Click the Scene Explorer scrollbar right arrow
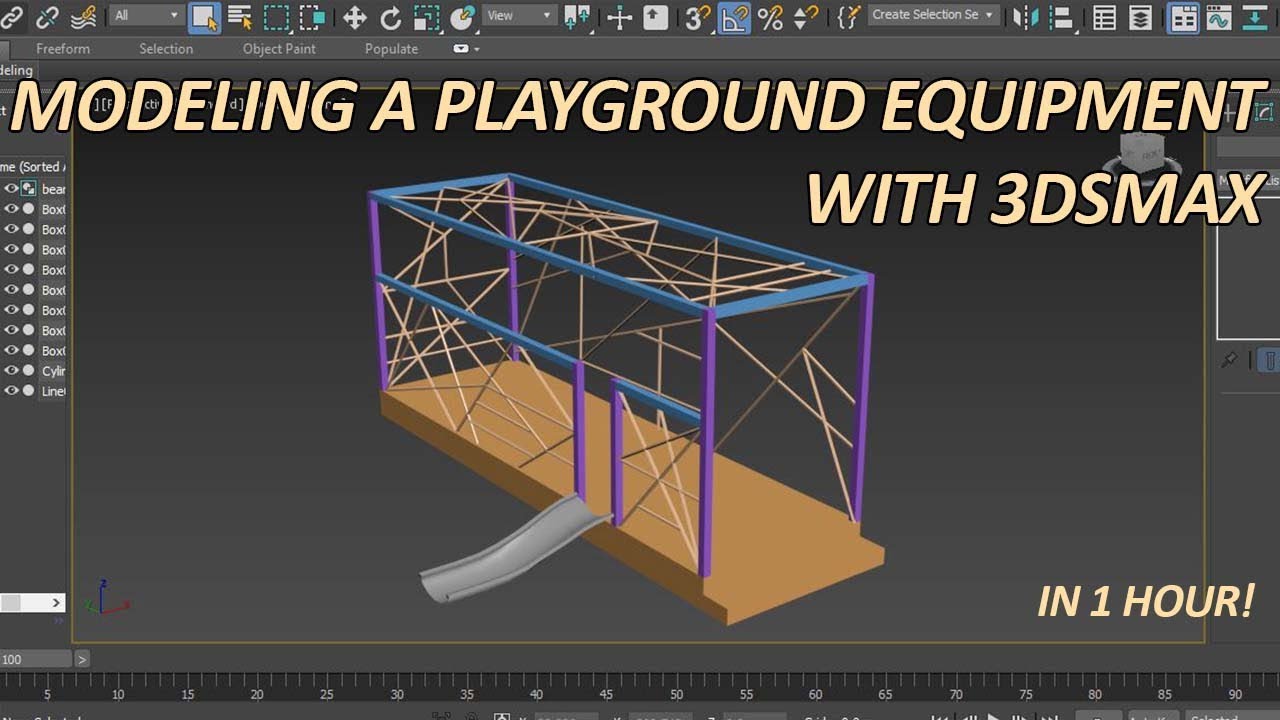Image resolution: width=1280 pixels, height=720 pixels. pos(58,603)
